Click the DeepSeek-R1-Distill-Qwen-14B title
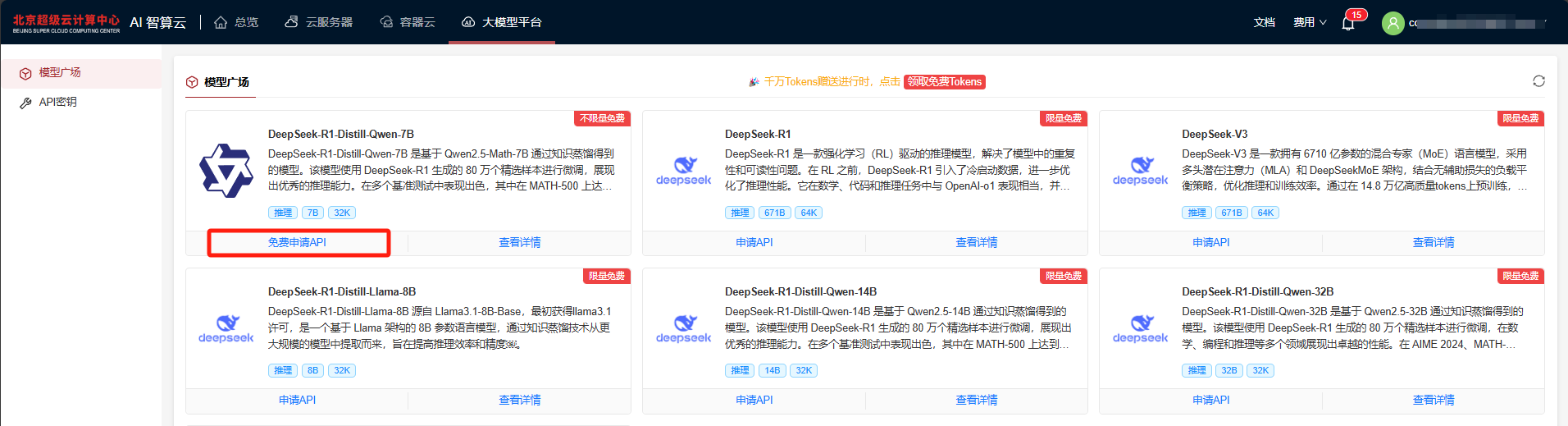The width and height of the screenshot is (1568, 426). 801,292
